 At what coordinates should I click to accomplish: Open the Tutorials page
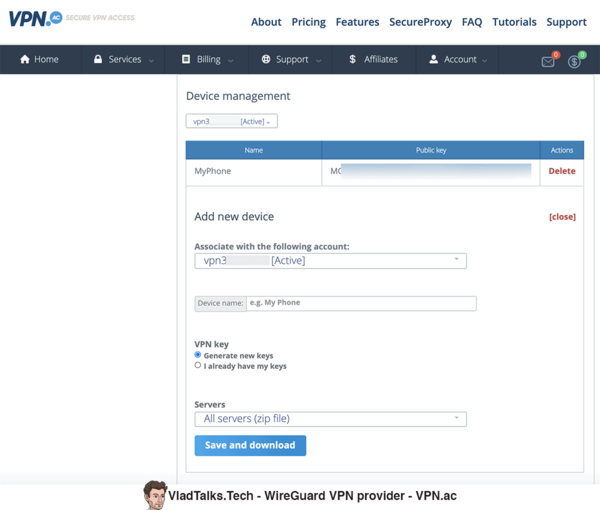click(514, 22)
